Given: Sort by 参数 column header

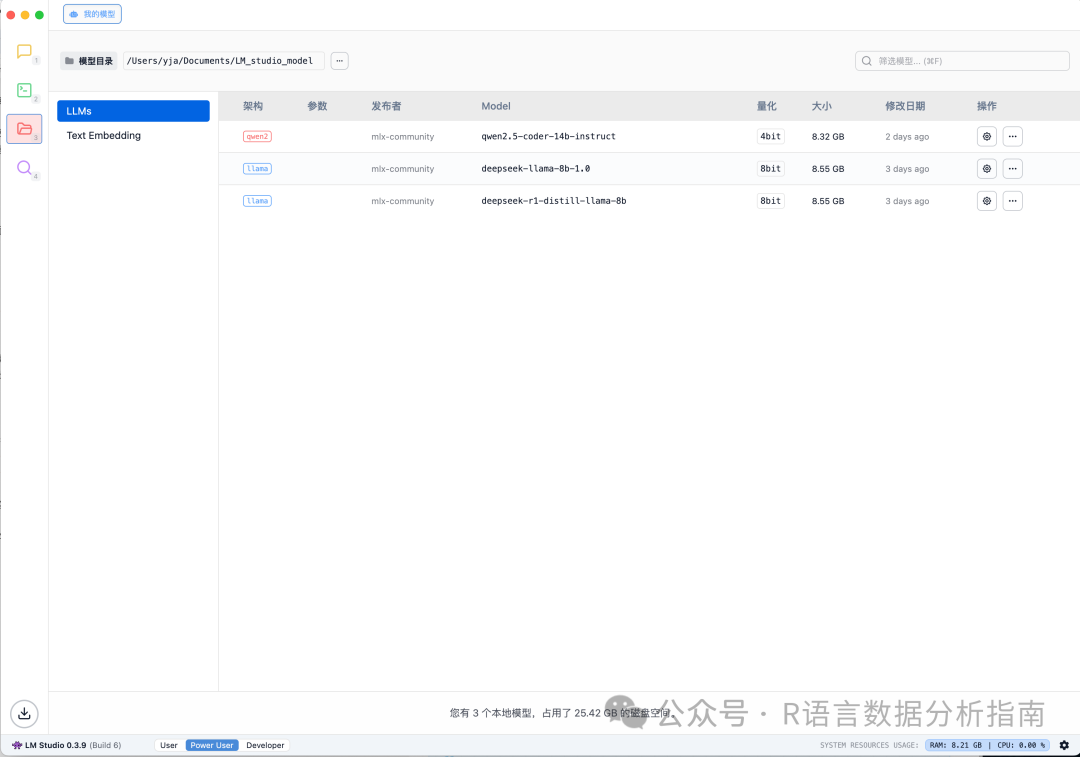Looking at the screenshot, I should (x=317, y=106).
